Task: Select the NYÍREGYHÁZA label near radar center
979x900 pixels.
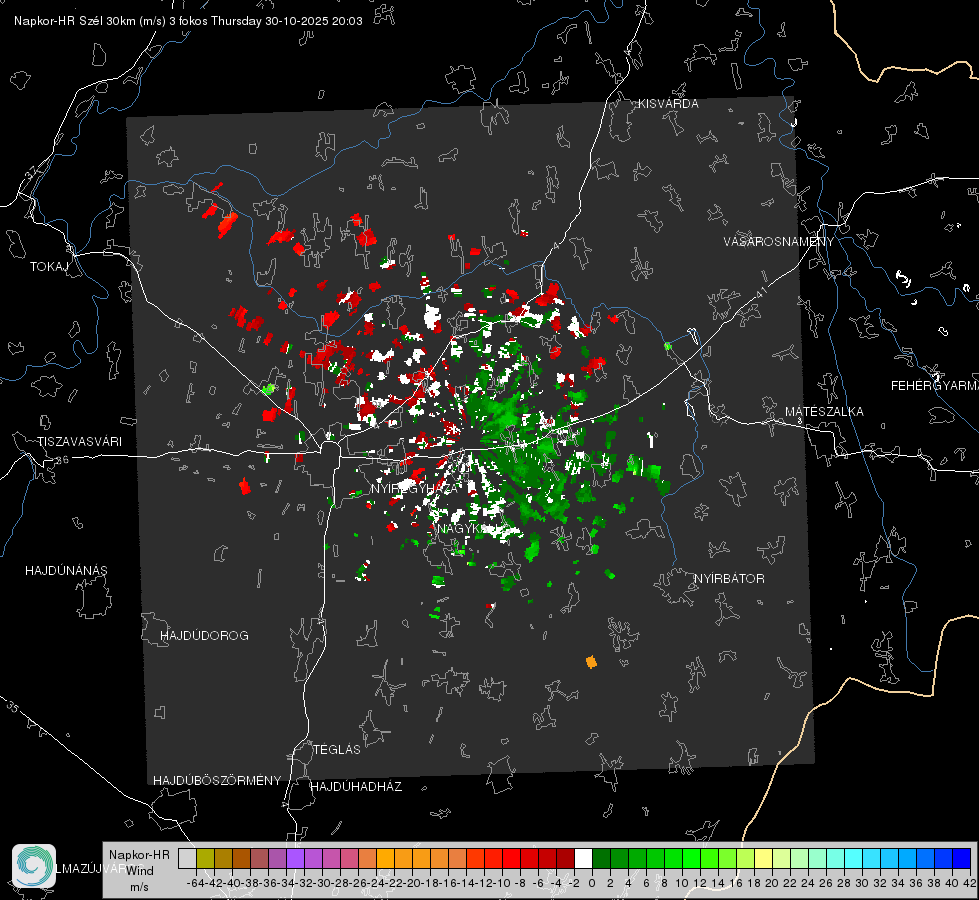Action: point(414,488)
